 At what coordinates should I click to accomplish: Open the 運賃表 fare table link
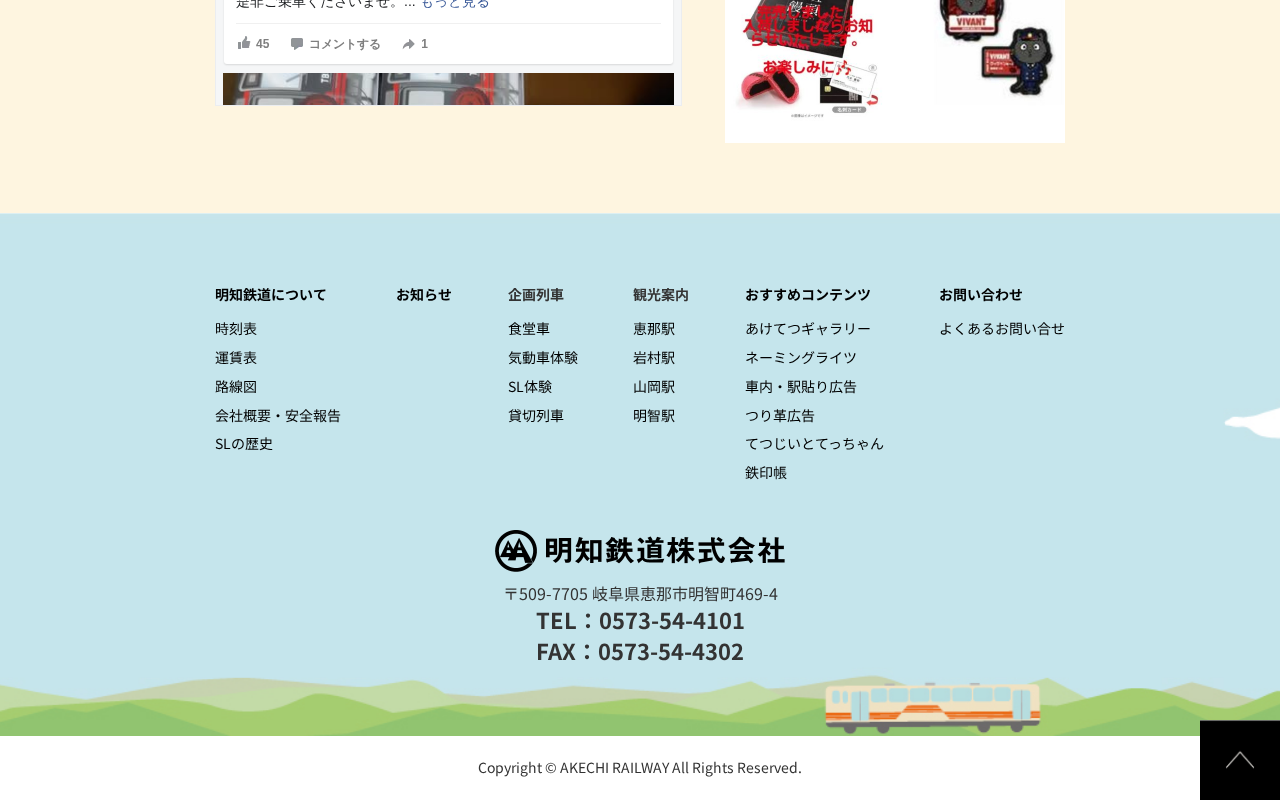tap(236, 357)
